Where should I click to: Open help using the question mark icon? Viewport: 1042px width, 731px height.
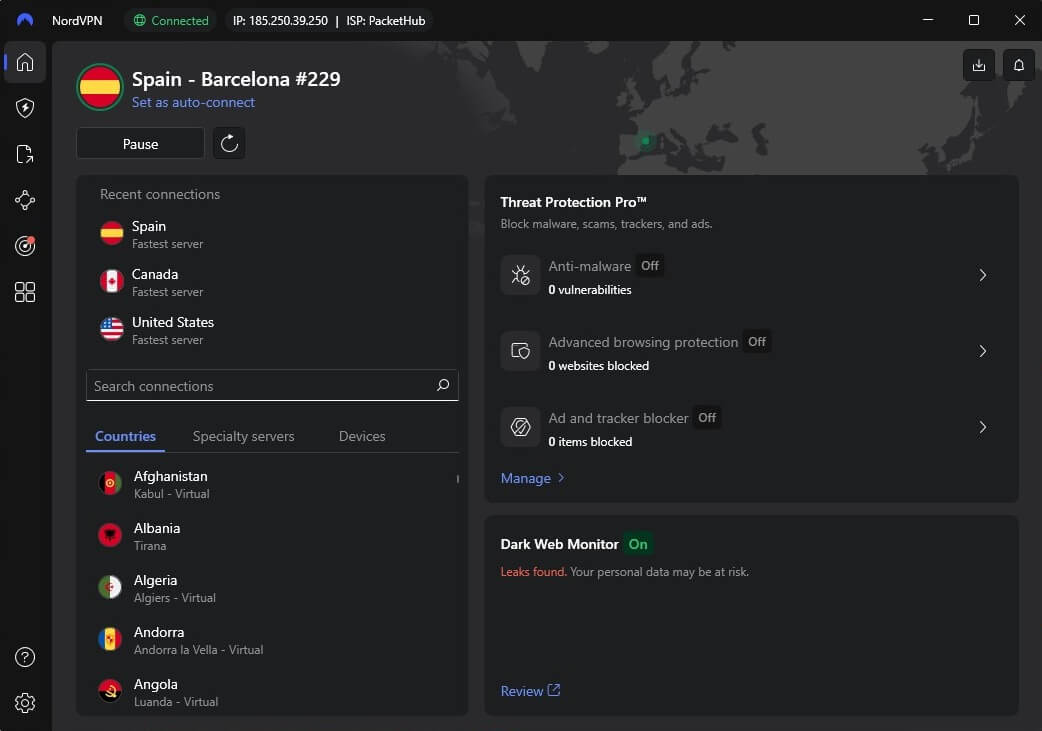24,657
